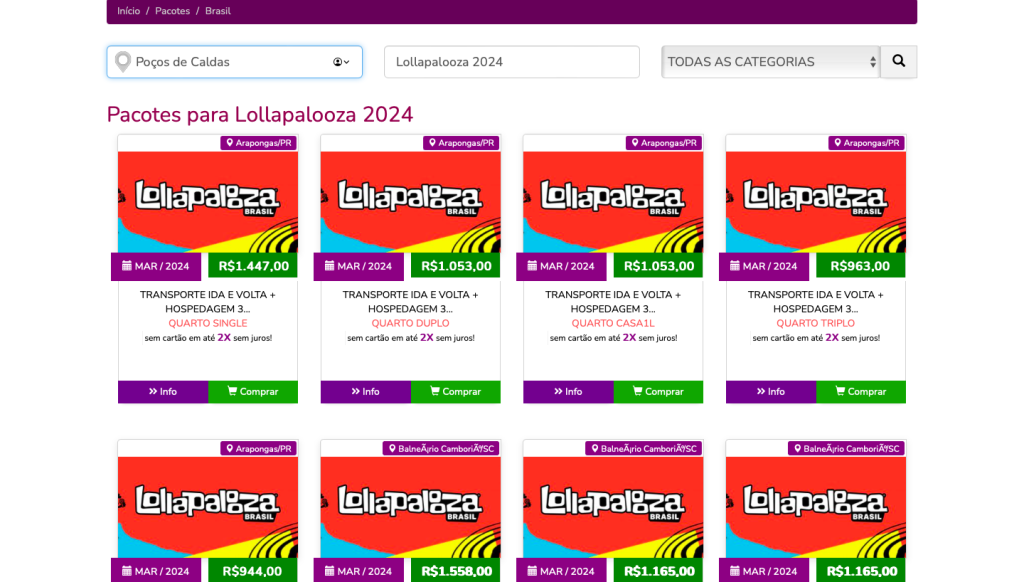1024x582 pixels.
Task: Buy the Quarto Duplo package
Action: click(456, 392)
